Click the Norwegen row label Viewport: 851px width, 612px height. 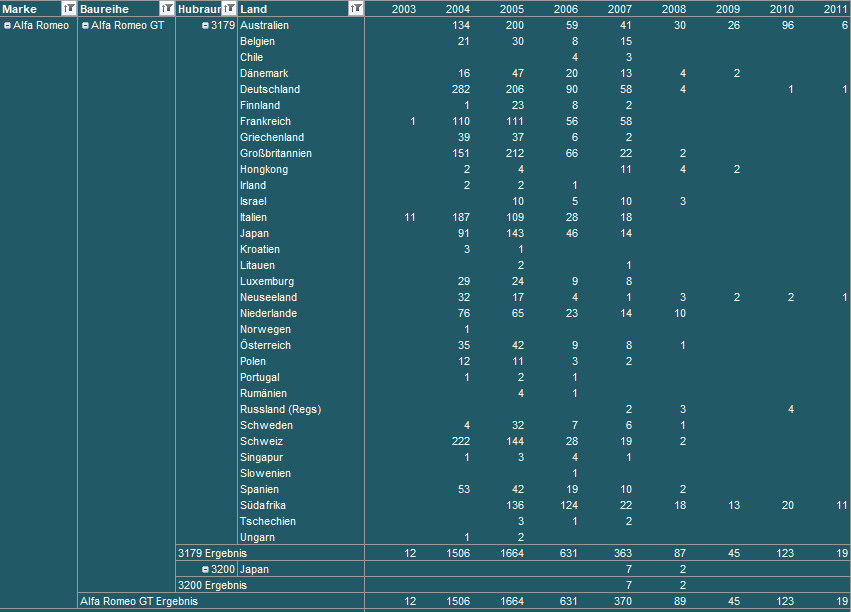coord(265,329)
